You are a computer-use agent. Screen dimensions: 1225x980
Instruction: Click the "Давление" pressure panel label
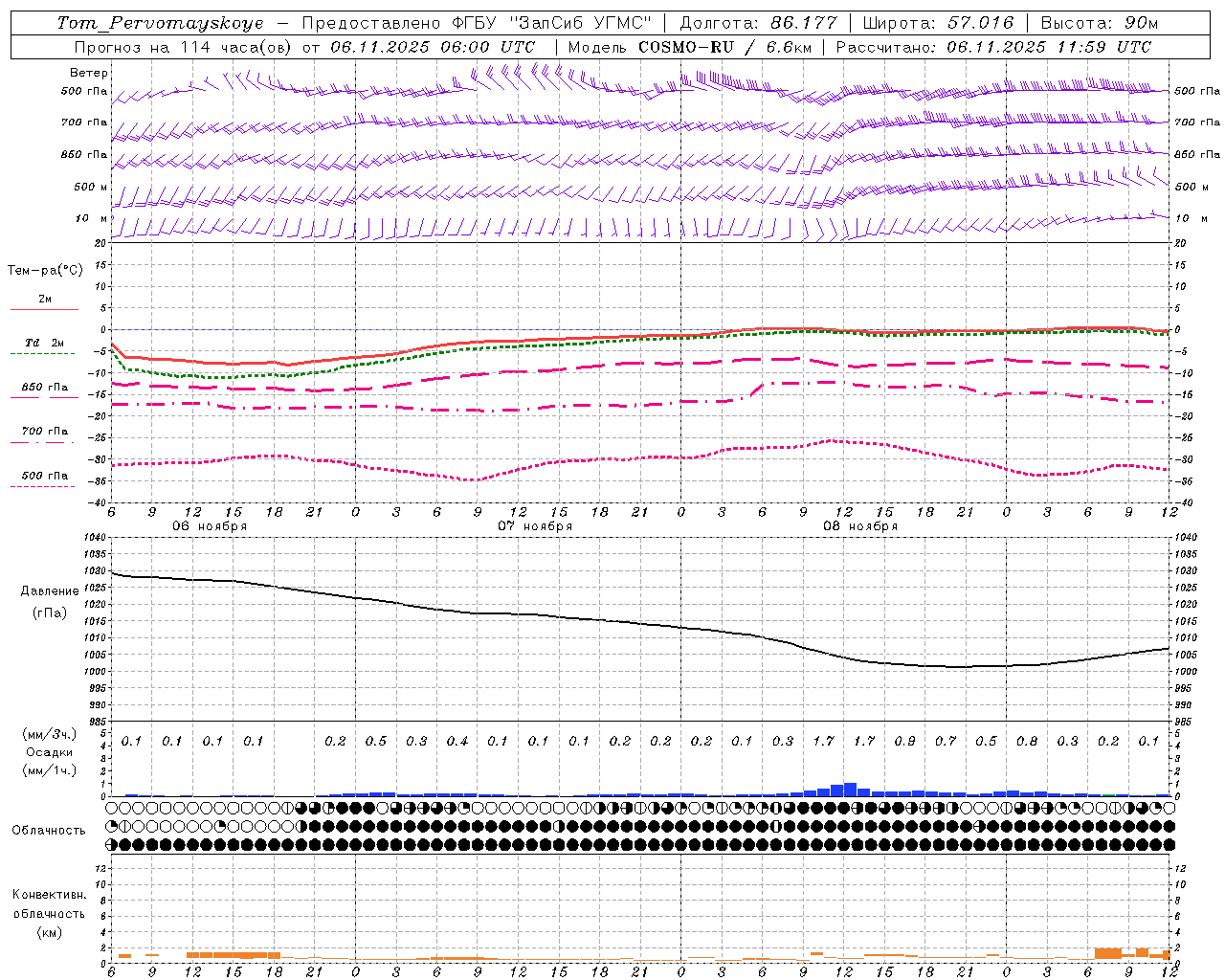[50, 591]
